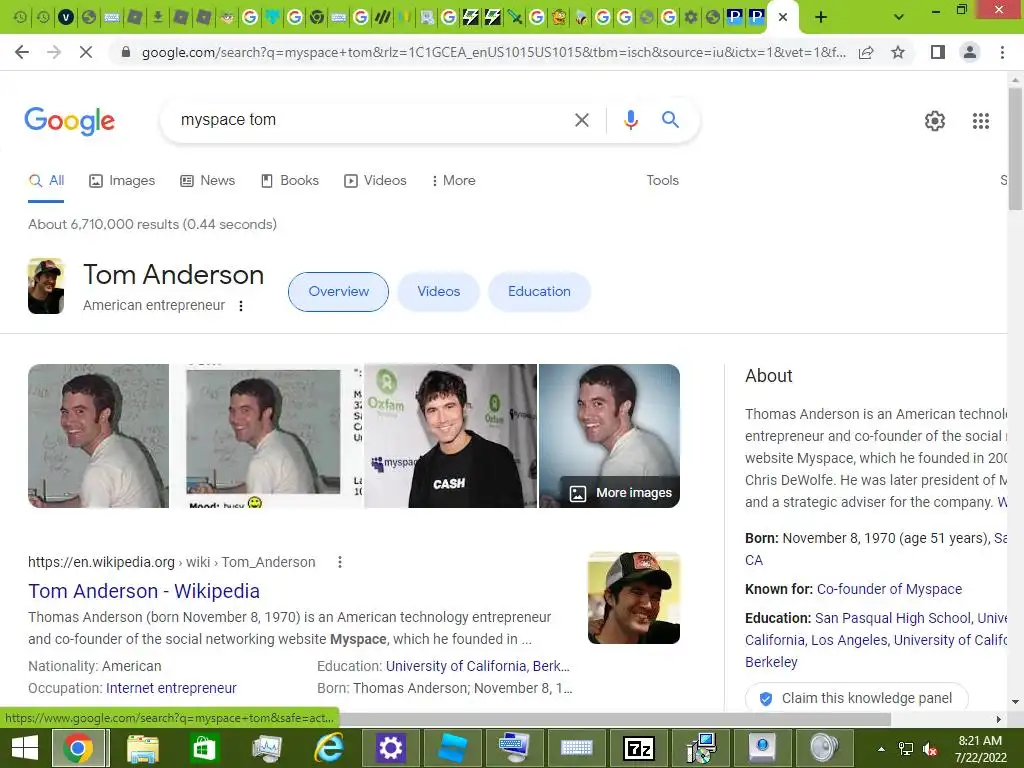Image resolution: width=1024 pixels, height=768 pixels.
Task: Switch to Videos results tab
Action: 376,181
